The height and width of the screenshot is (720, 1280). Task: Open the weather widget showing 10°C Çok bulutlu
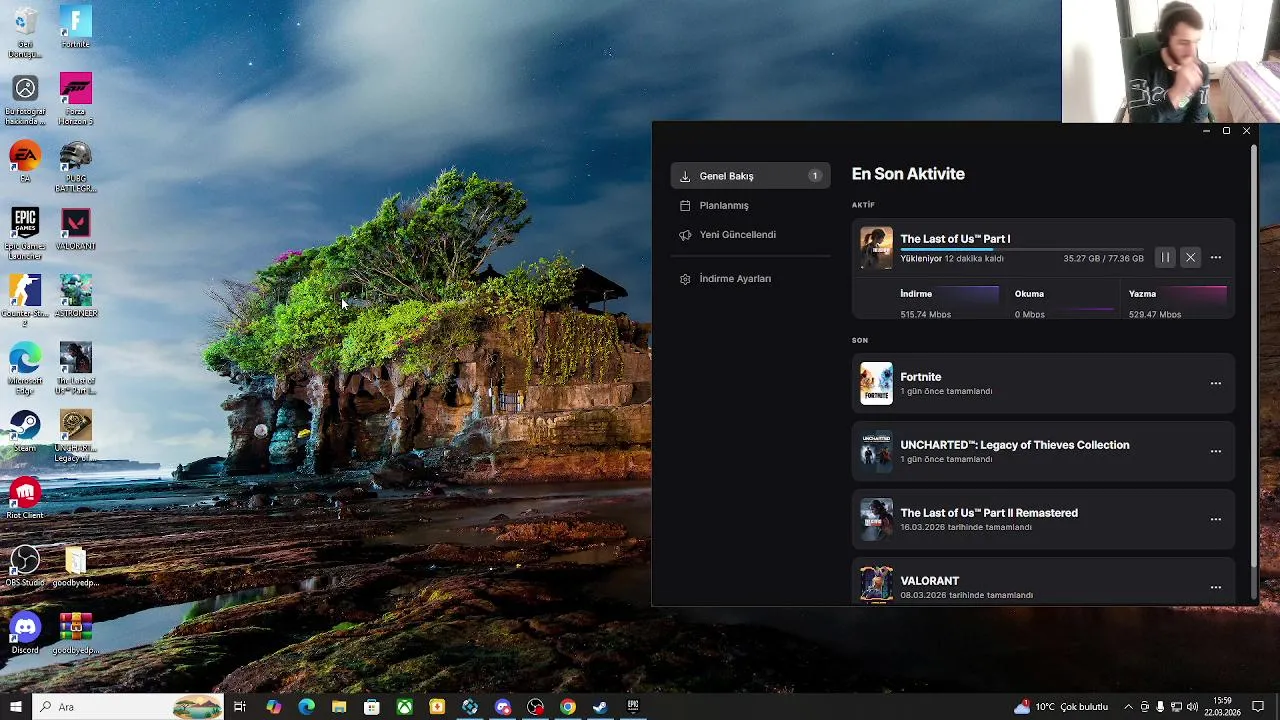click(1062, 707)
